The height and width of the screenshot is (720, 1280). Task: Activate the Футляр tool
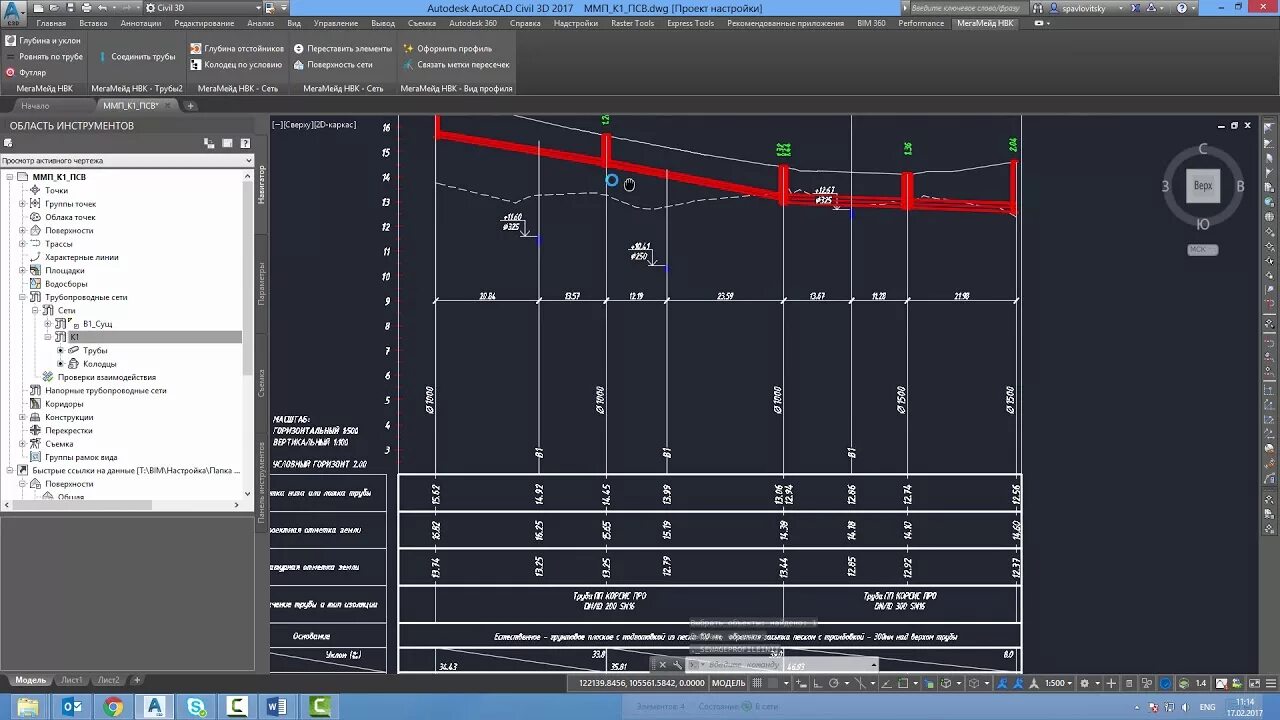(x=26, y=73)
